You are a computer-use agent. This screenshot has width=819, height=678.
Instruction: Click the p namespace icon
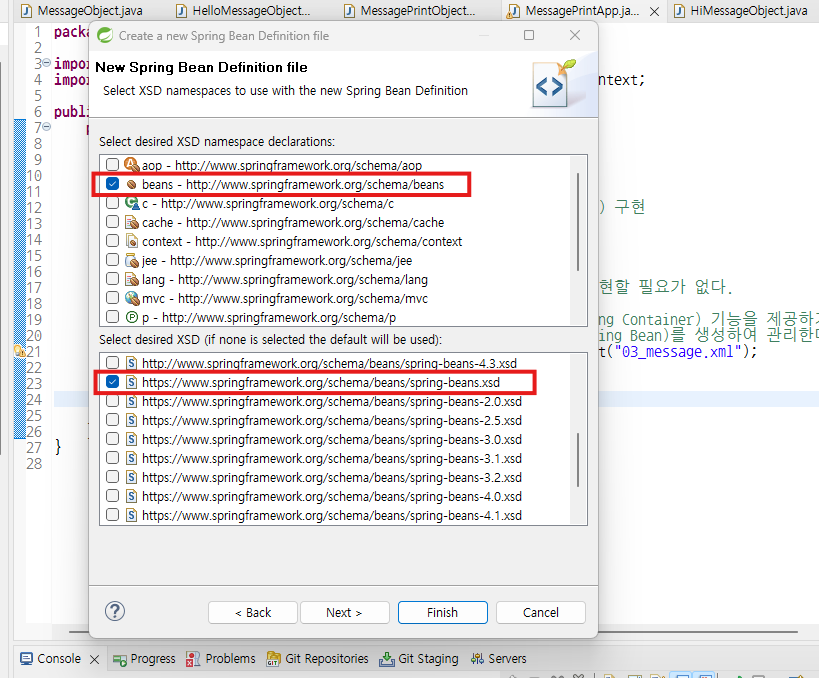tap(132, 317)
